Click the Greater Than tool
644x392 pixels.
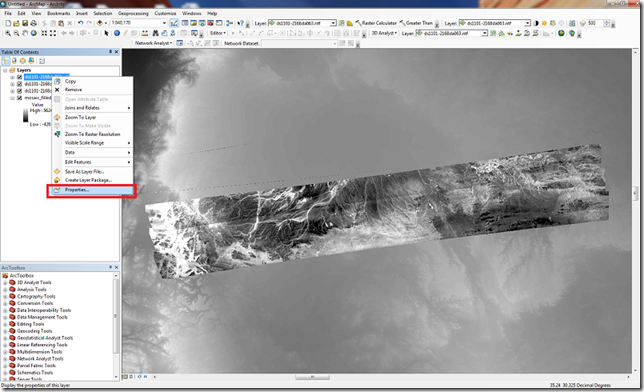click(416, 23)
